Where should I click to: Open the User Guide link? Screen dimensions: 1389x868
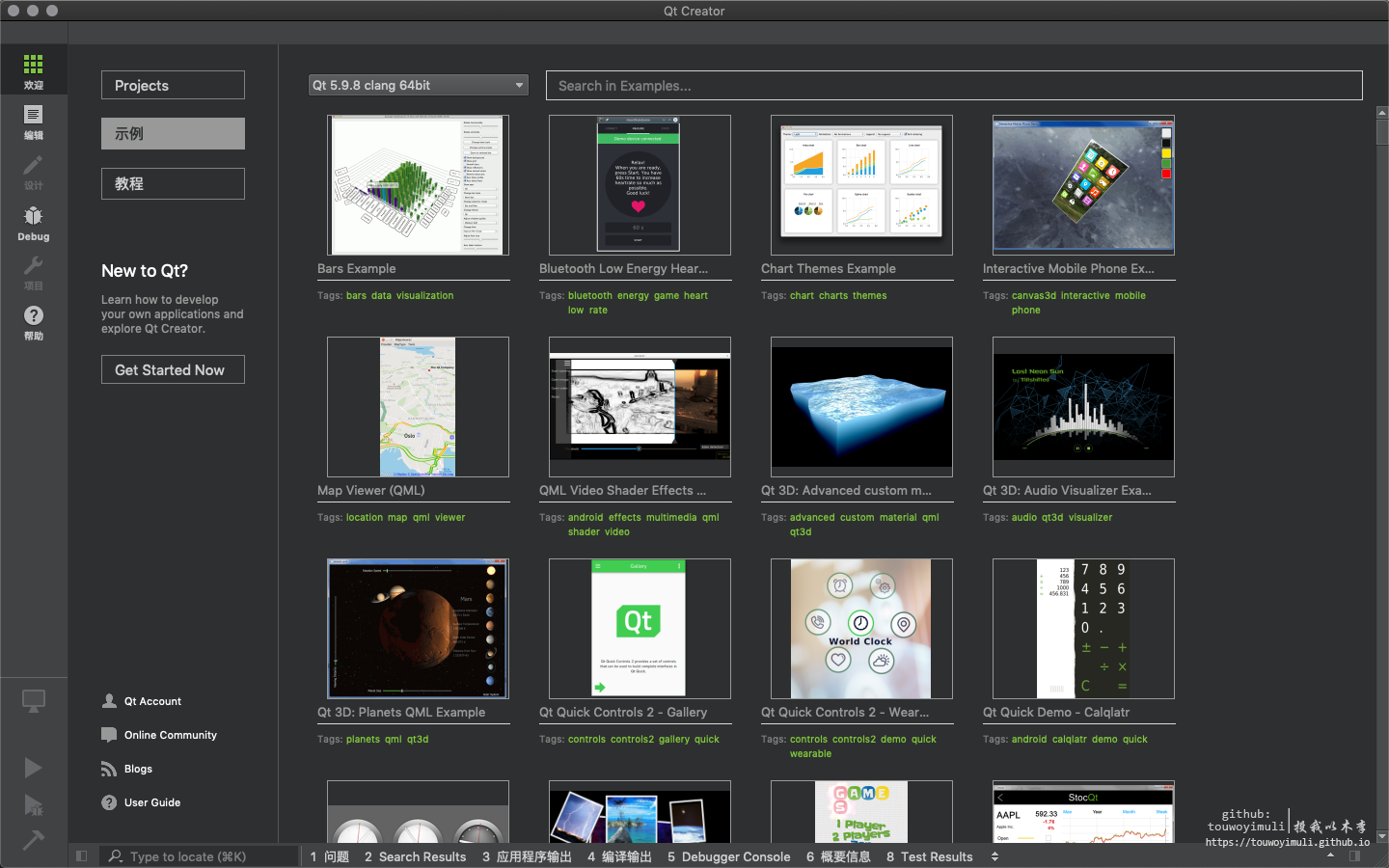coord(152,802)
